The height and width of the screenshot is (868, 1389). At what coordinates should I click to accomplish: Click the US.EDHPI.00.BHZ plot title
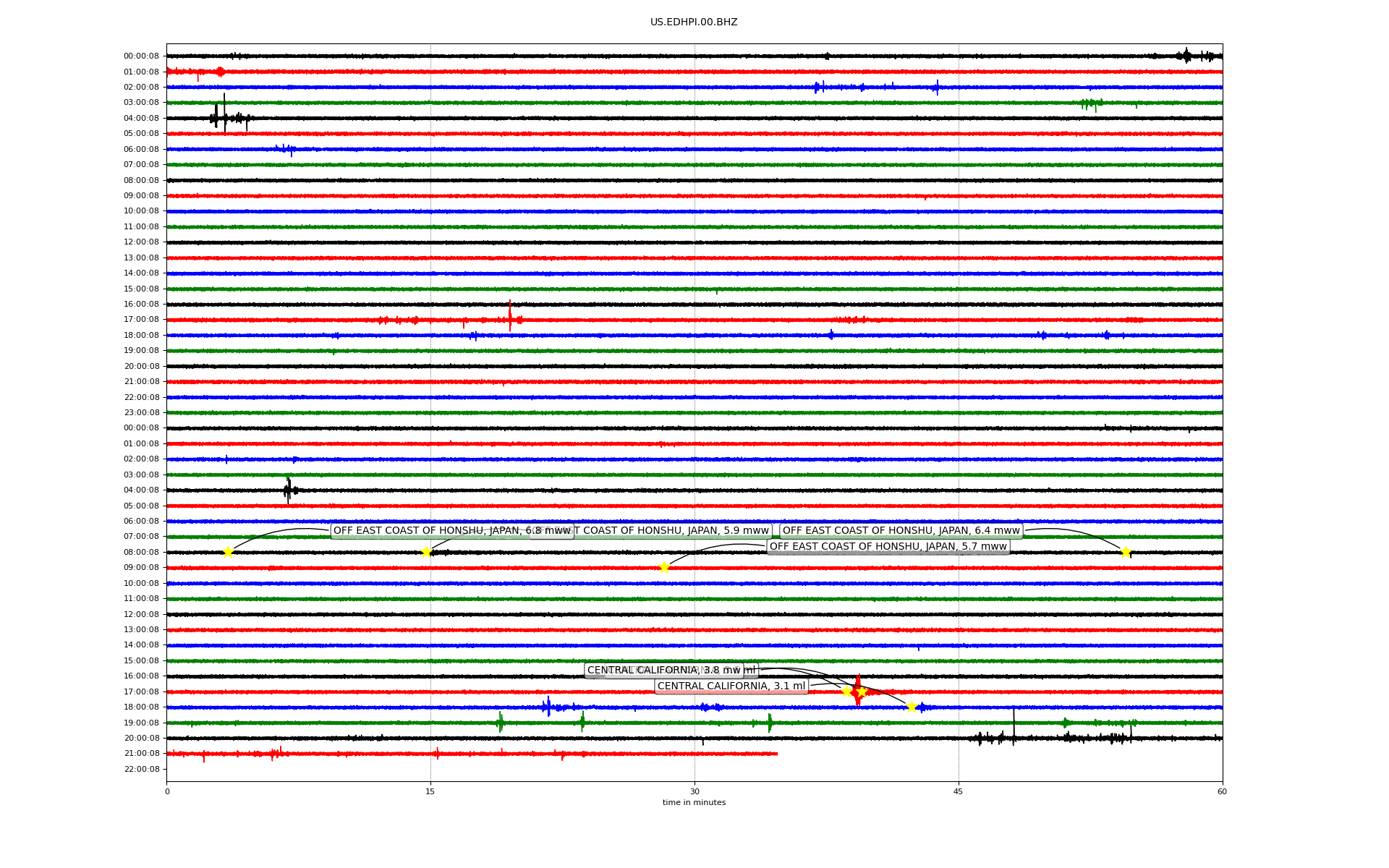[x=694, y=22]
